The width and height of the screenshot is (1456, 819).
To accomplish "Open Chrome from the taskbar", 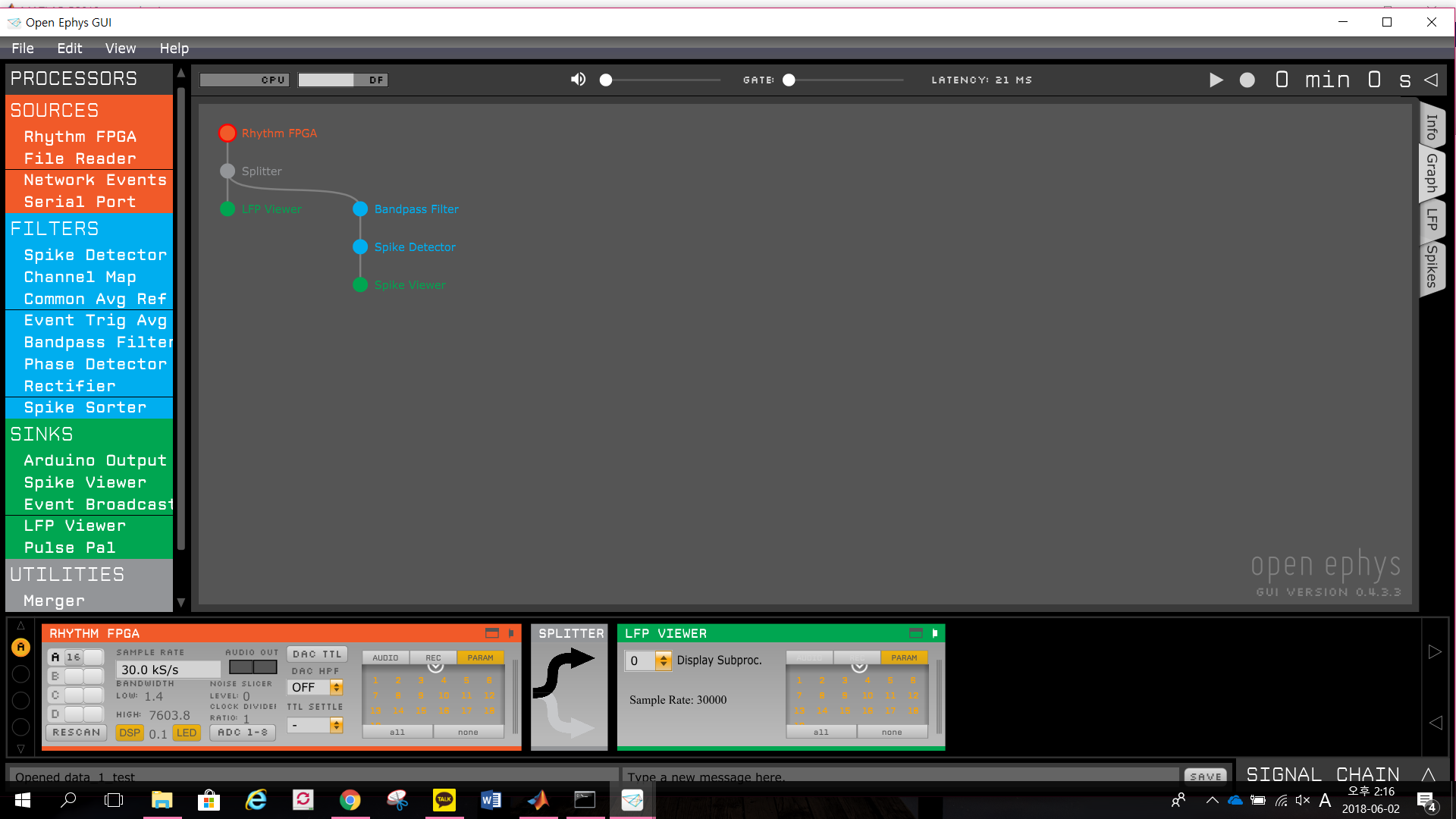I will [350, 799].
